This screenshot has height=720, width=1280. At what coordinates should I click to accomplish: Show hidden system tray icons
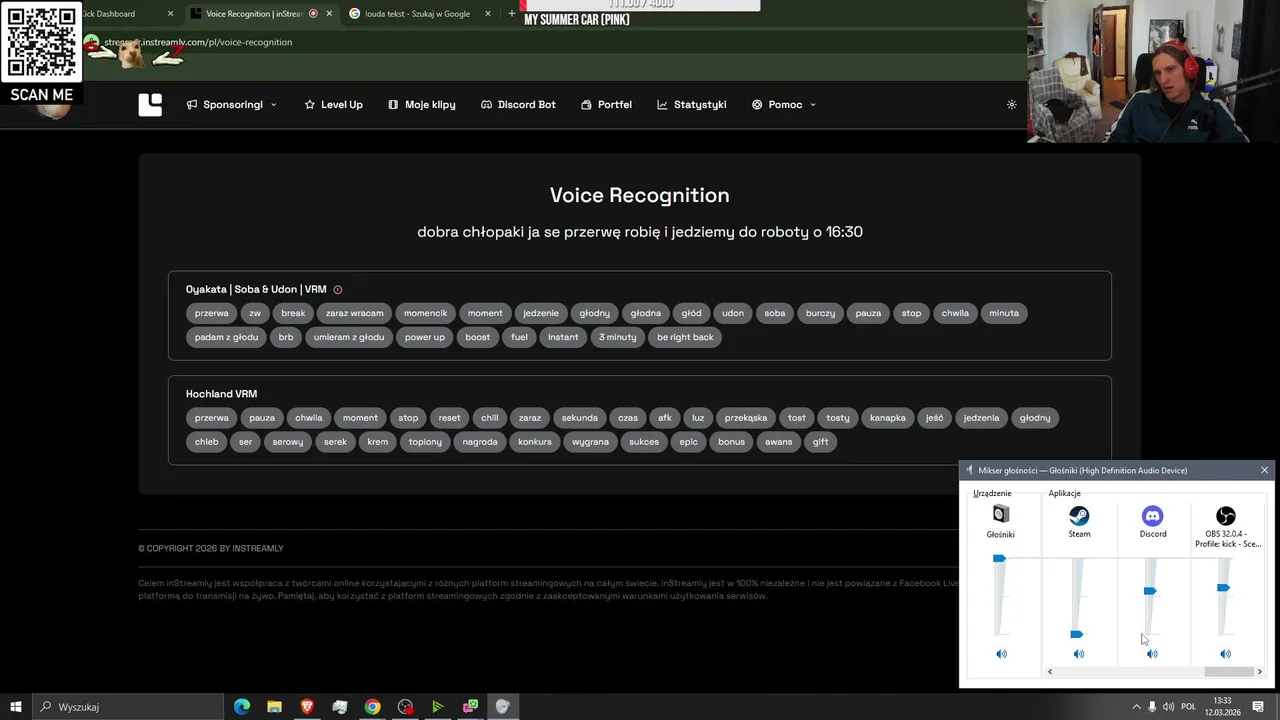coord(1136,707)
